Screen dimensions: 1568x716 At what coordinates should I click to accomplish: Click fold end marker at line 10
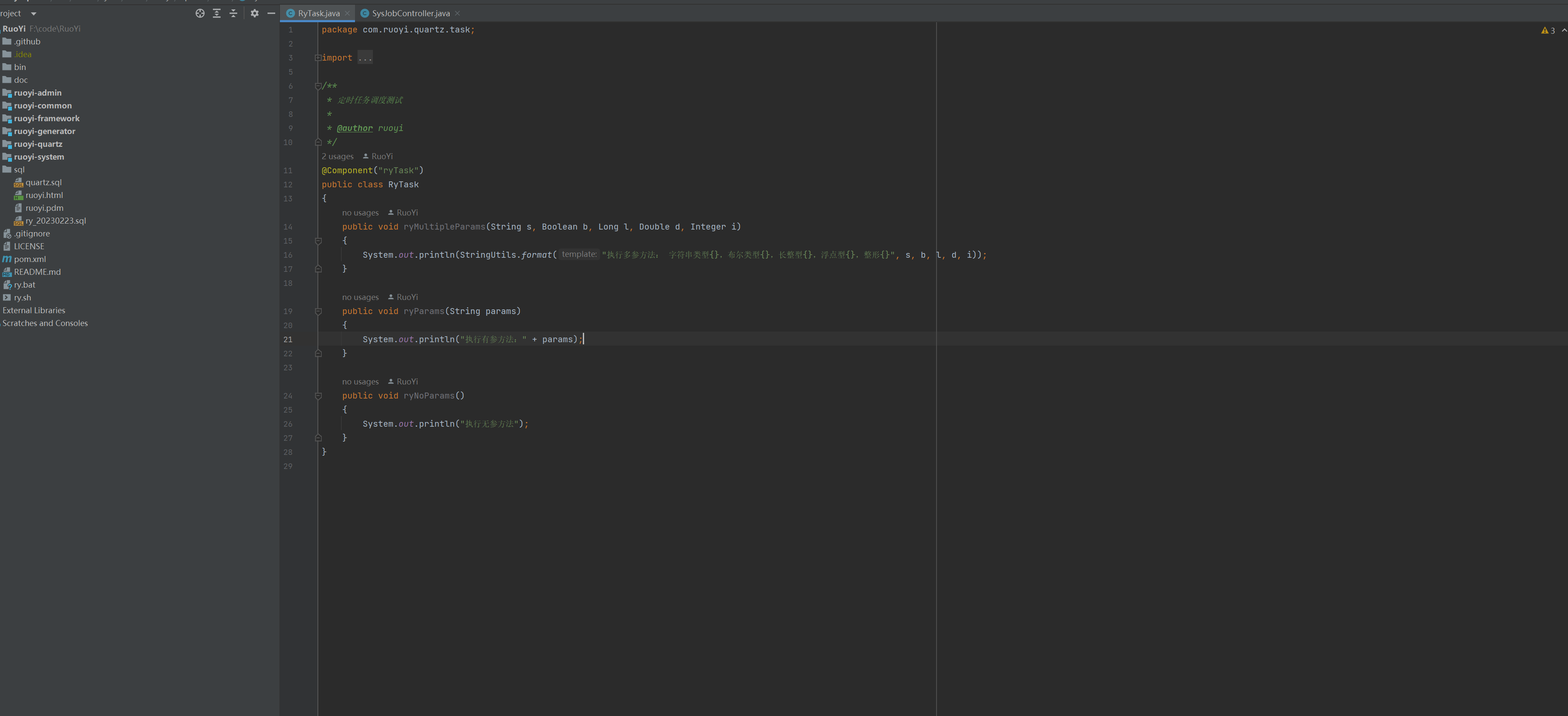click(x=318, y=143)
